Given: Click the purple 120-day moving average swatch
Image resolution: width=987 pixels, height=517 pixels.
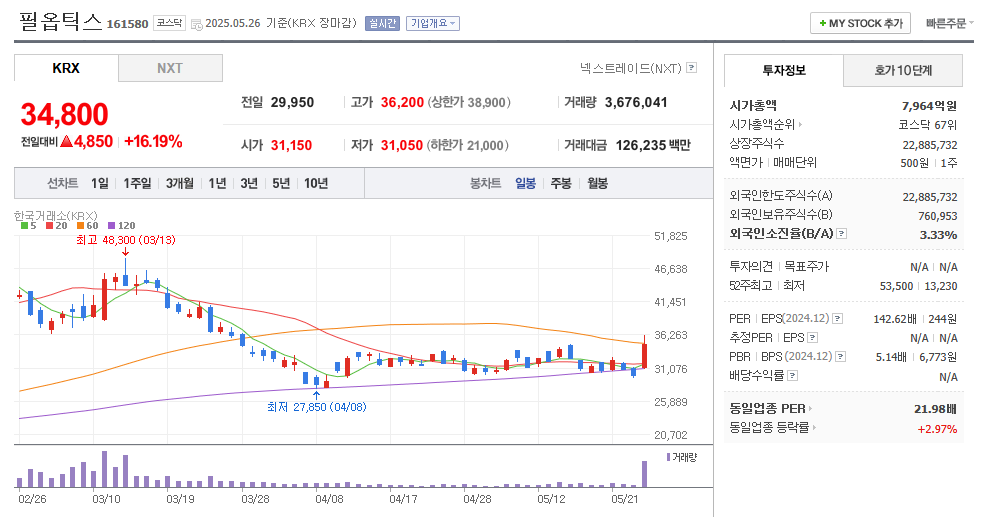Looking at the screenshot, I should point(111,225).
